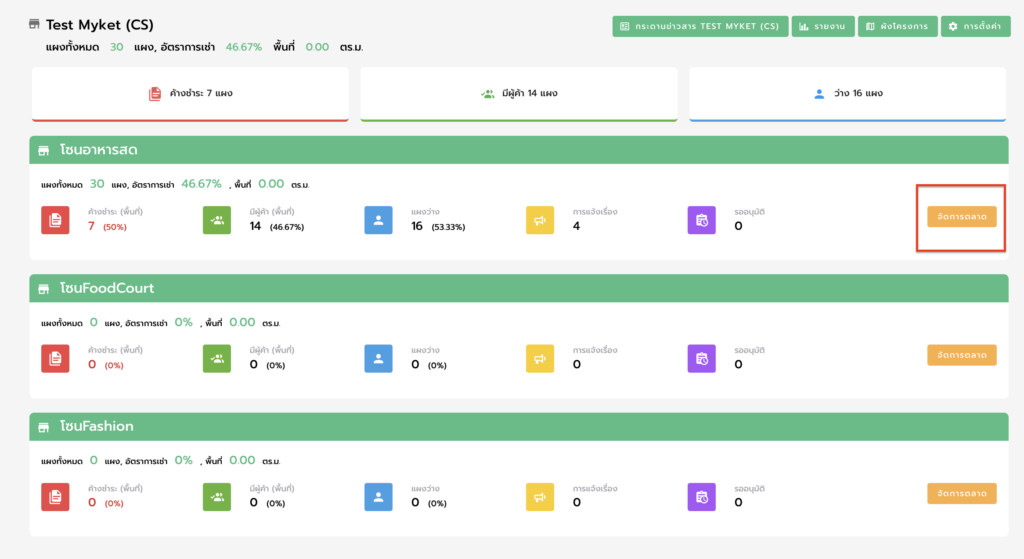The width and height of the screenshot is (1024, 559).
Task: Click yellow megaphone icon in โซนอาหารสด
Action: tap(540, 220)
